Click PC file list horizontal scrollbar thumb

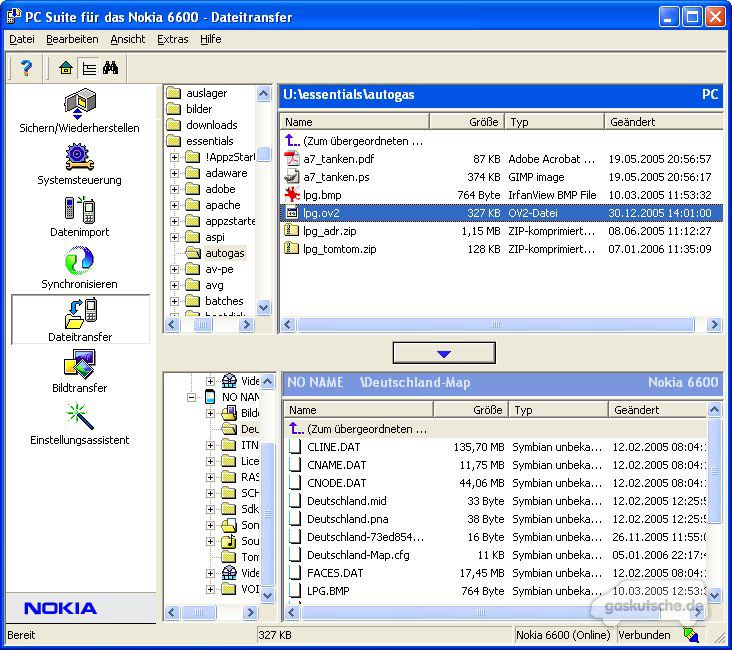click(496, 324)
